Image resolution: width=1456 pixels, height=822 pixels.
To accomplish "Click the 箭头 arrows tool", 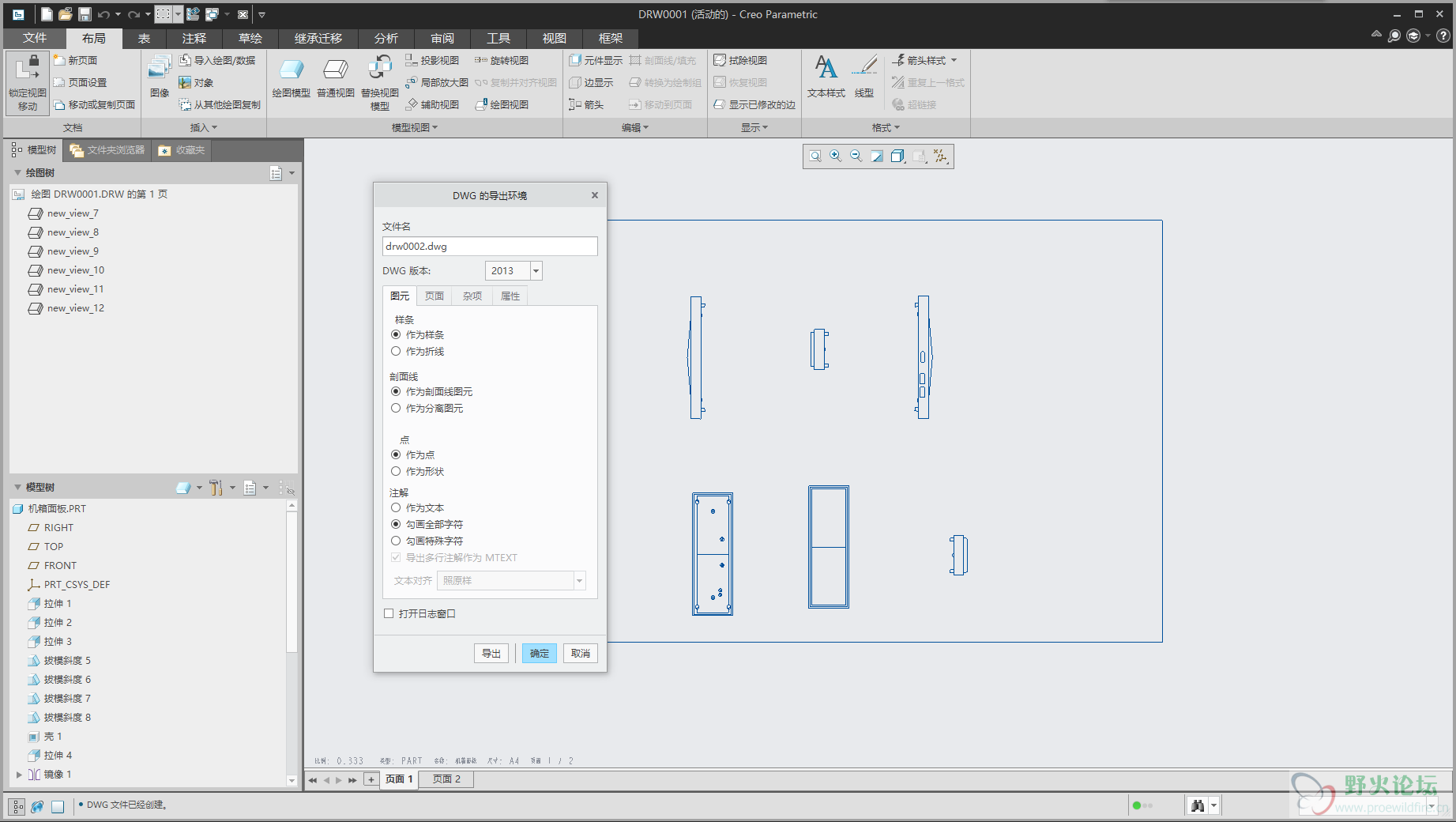I will click(x=586, y=104).
